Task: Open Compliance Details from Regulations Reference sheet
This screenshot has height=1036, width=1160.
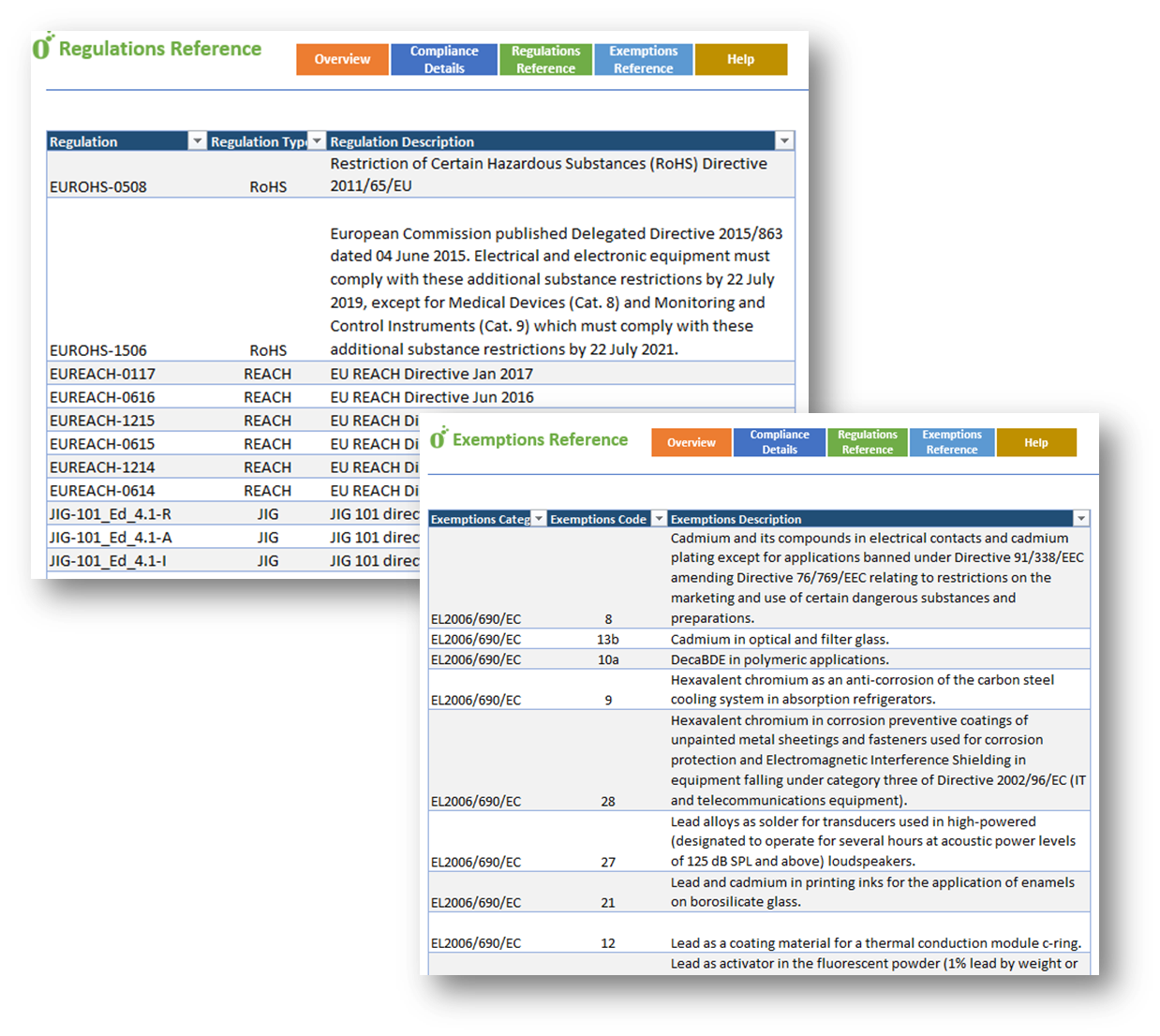Action: 444,60
